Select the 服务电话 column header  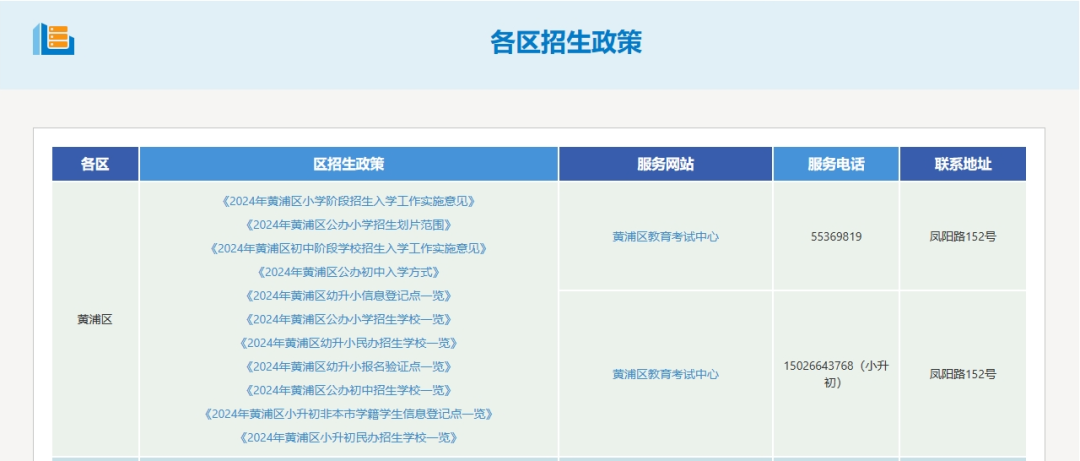click(836, 164)
